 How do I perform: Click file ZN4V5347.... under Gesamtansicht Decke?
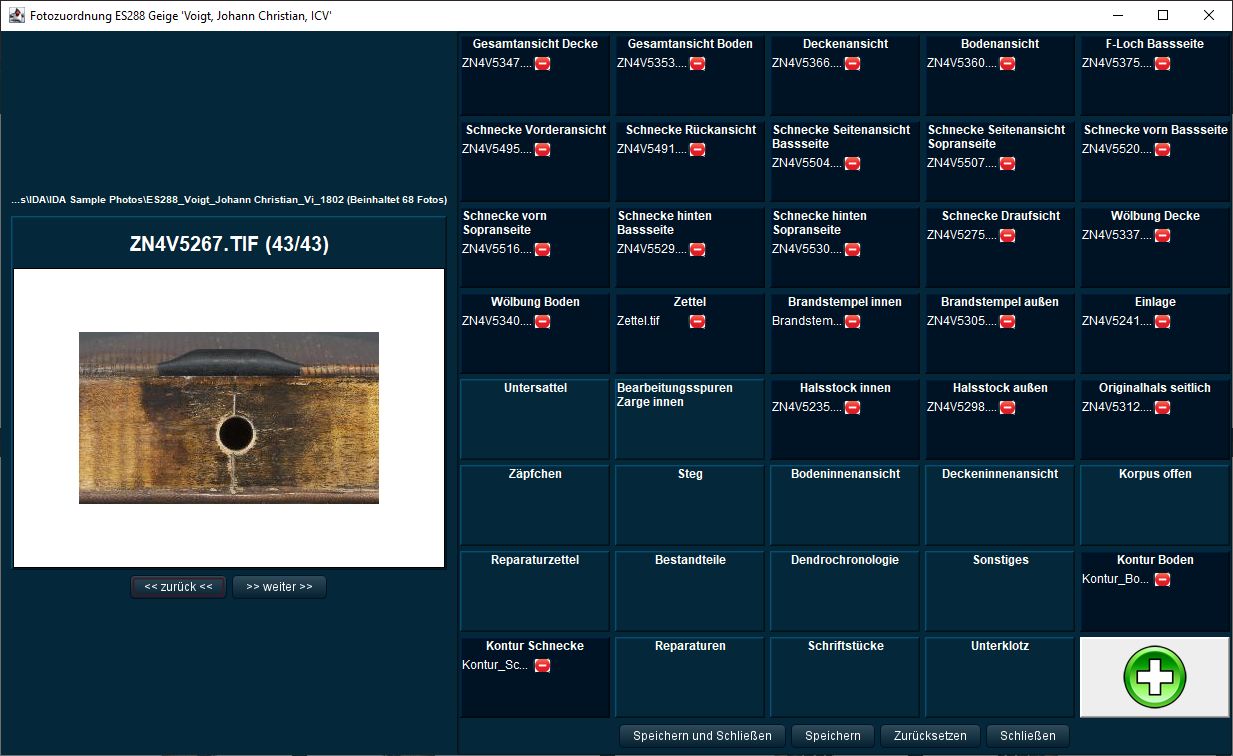[497, 64]
